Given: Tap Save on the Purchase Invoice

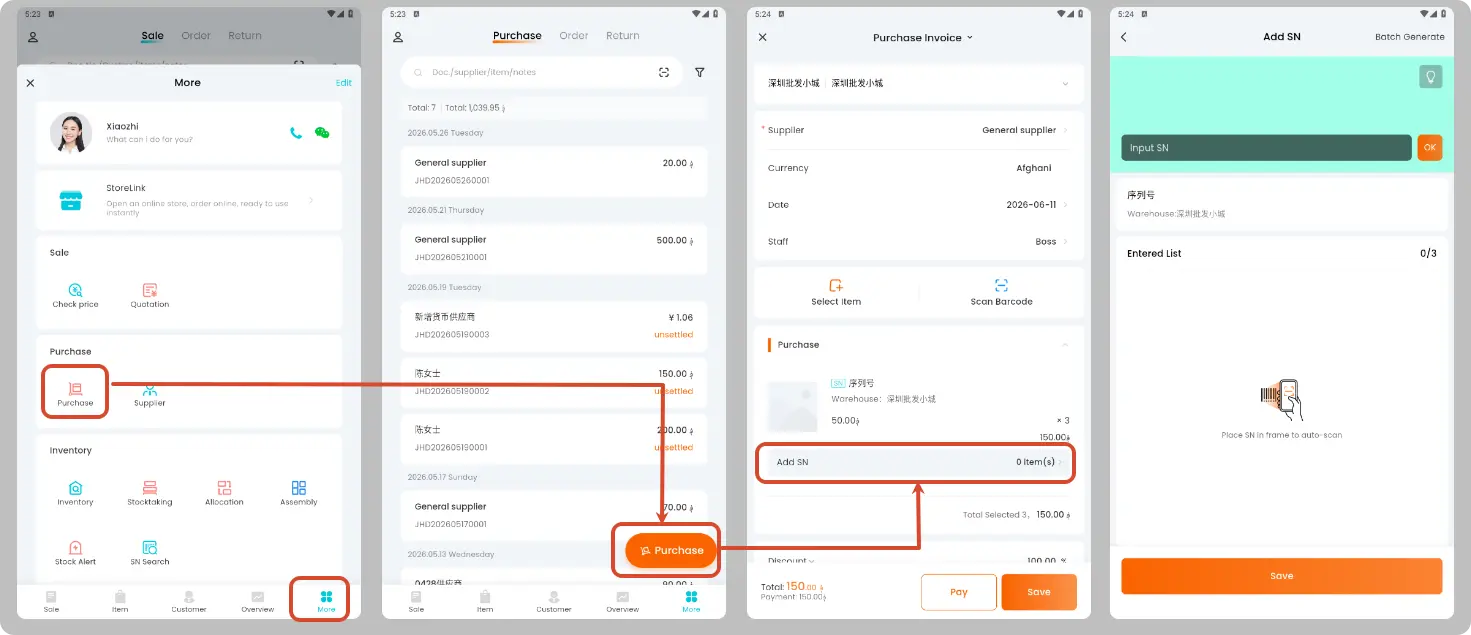Looking at the screenshot, I should point(1039,592).
